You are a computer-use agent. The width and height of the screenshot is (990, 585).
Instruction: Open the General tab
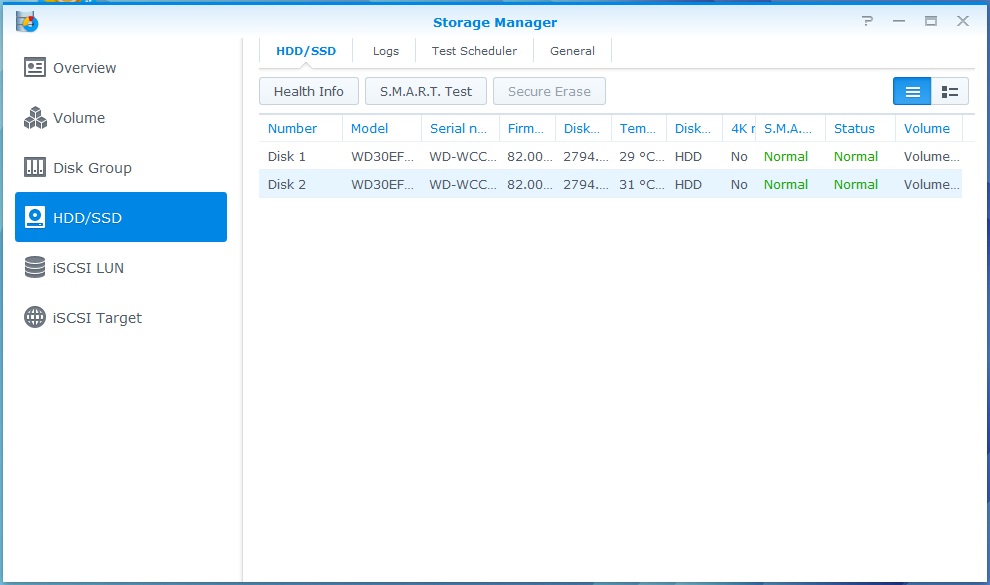572,51
